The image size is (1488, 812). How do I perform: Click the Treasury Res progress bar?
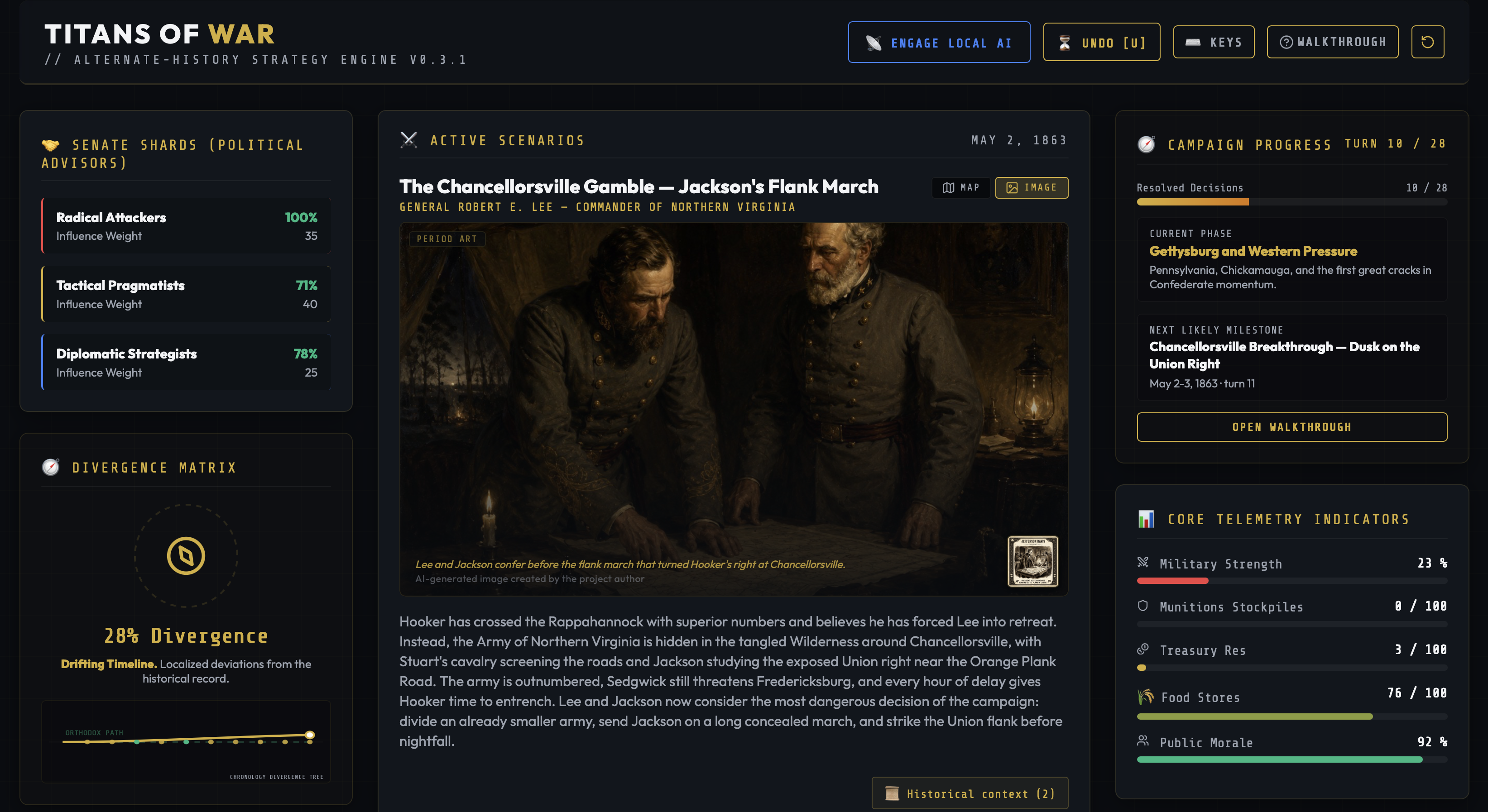tap(1291, 667)
